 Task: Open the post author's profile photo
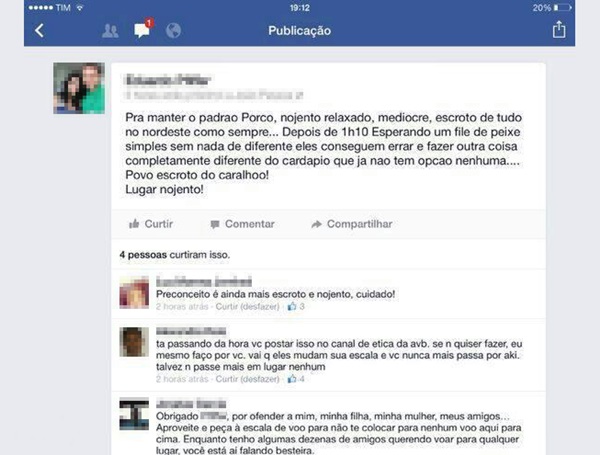coord(79,88)
